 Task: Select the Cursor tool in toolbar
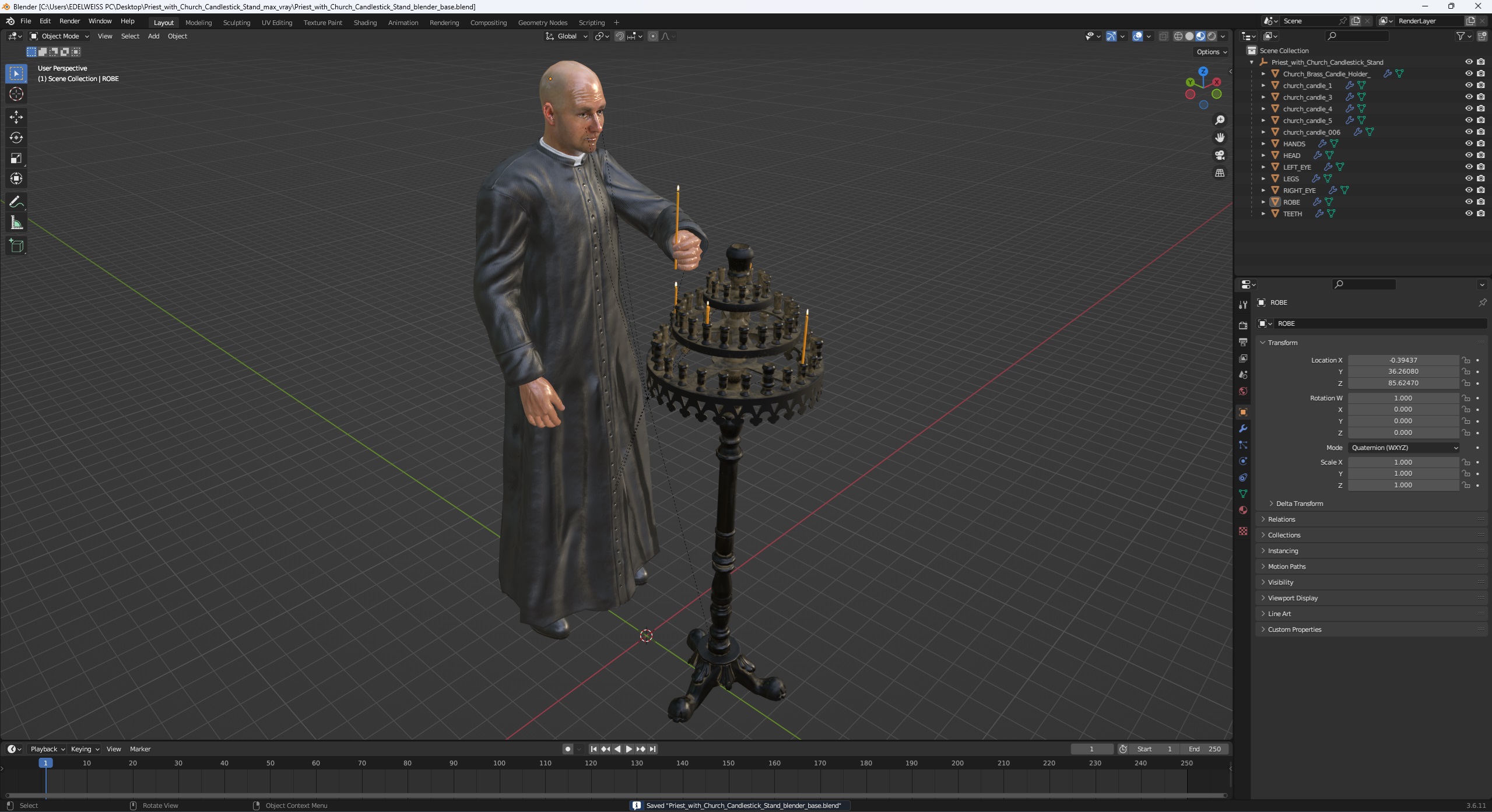pos(16,94)
